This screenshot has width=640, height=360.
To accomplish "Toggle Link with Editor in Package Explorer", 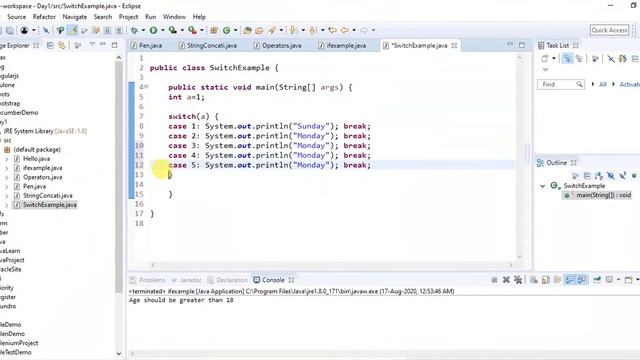I will click(62, 45).
